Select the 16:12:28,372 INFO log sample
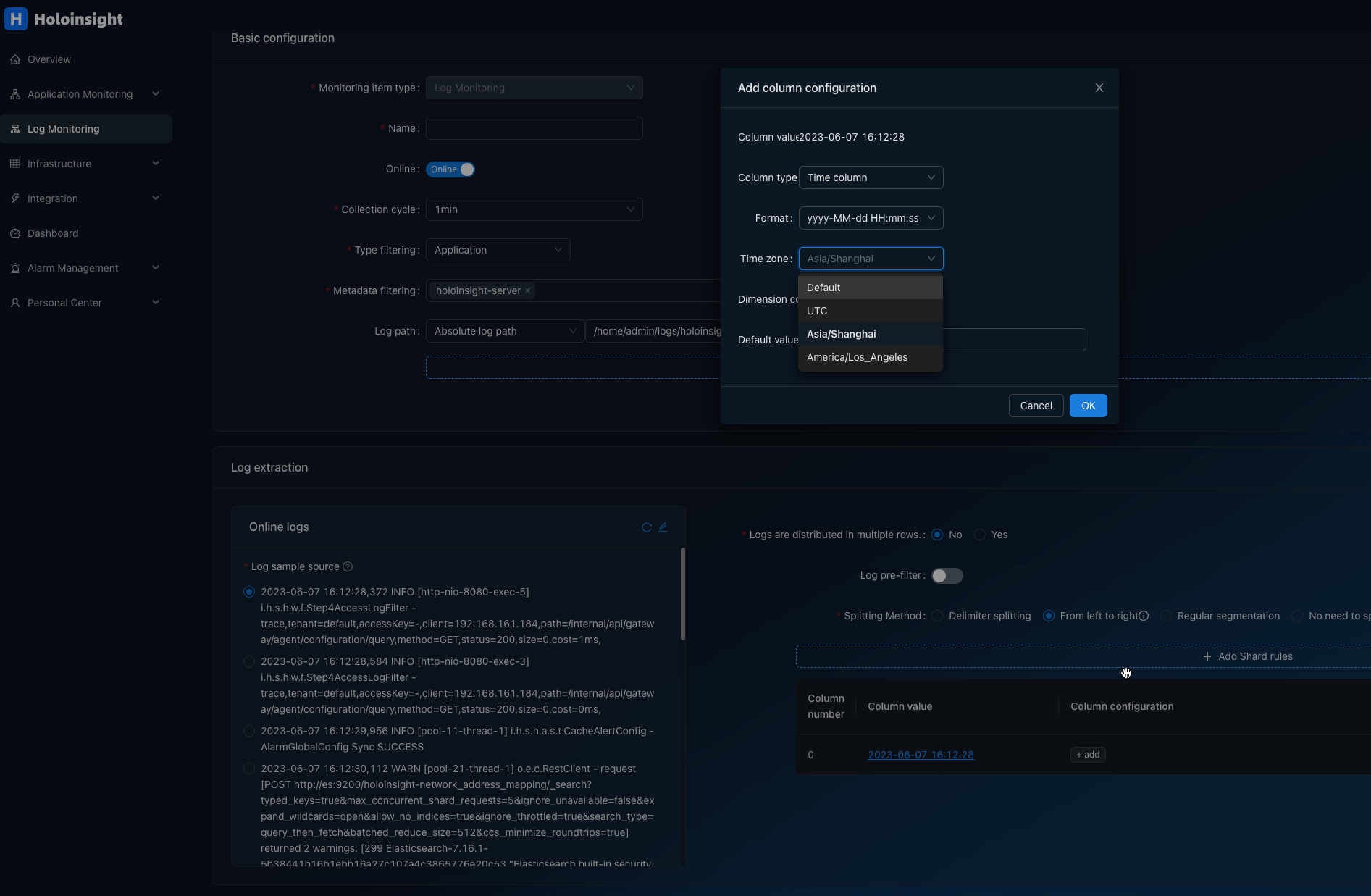 (x=249, y=592)
